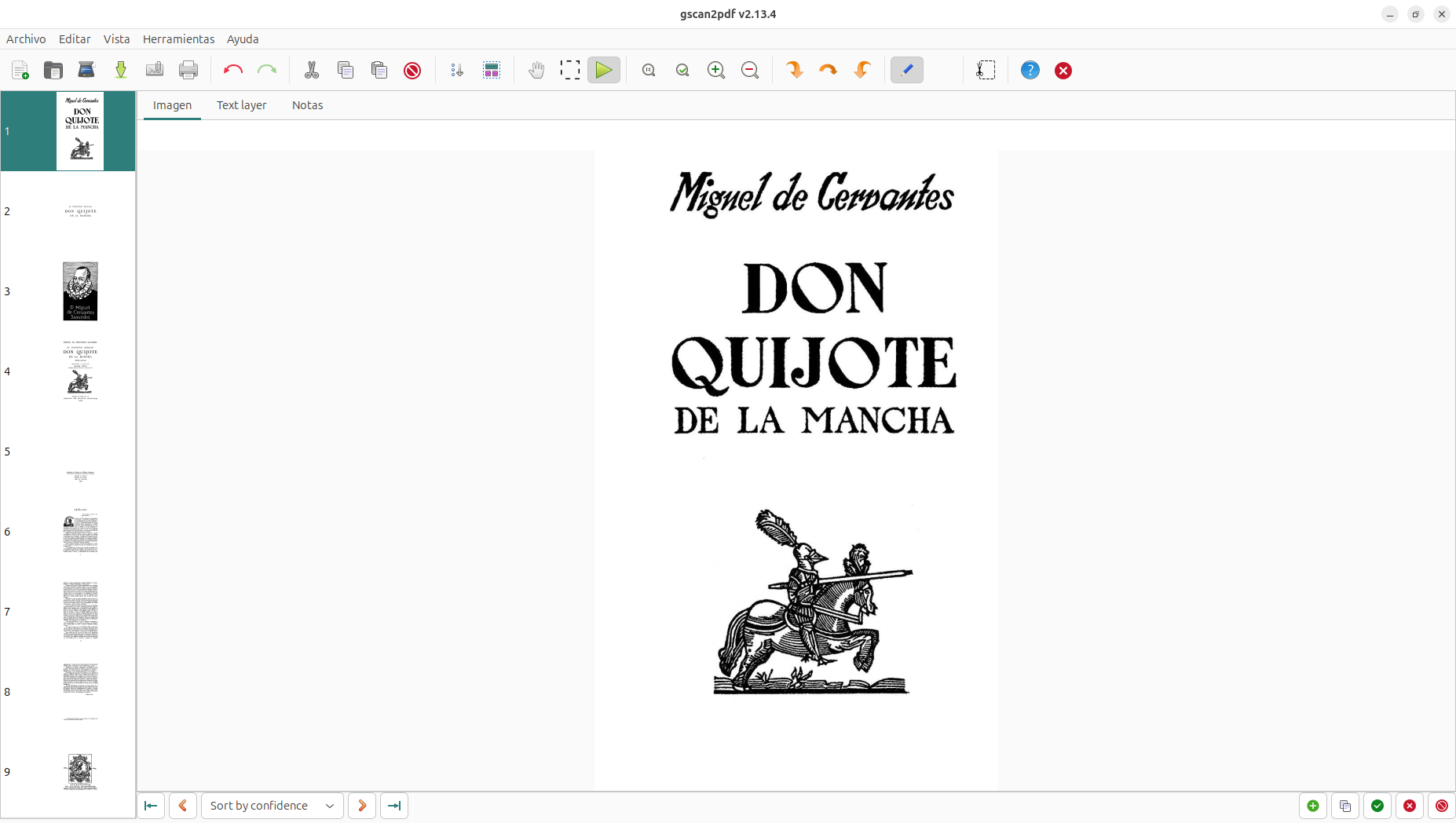Click the Don Quijote page image
The width and height of the screenshot is (1456, 823).
tap(796, 470)
